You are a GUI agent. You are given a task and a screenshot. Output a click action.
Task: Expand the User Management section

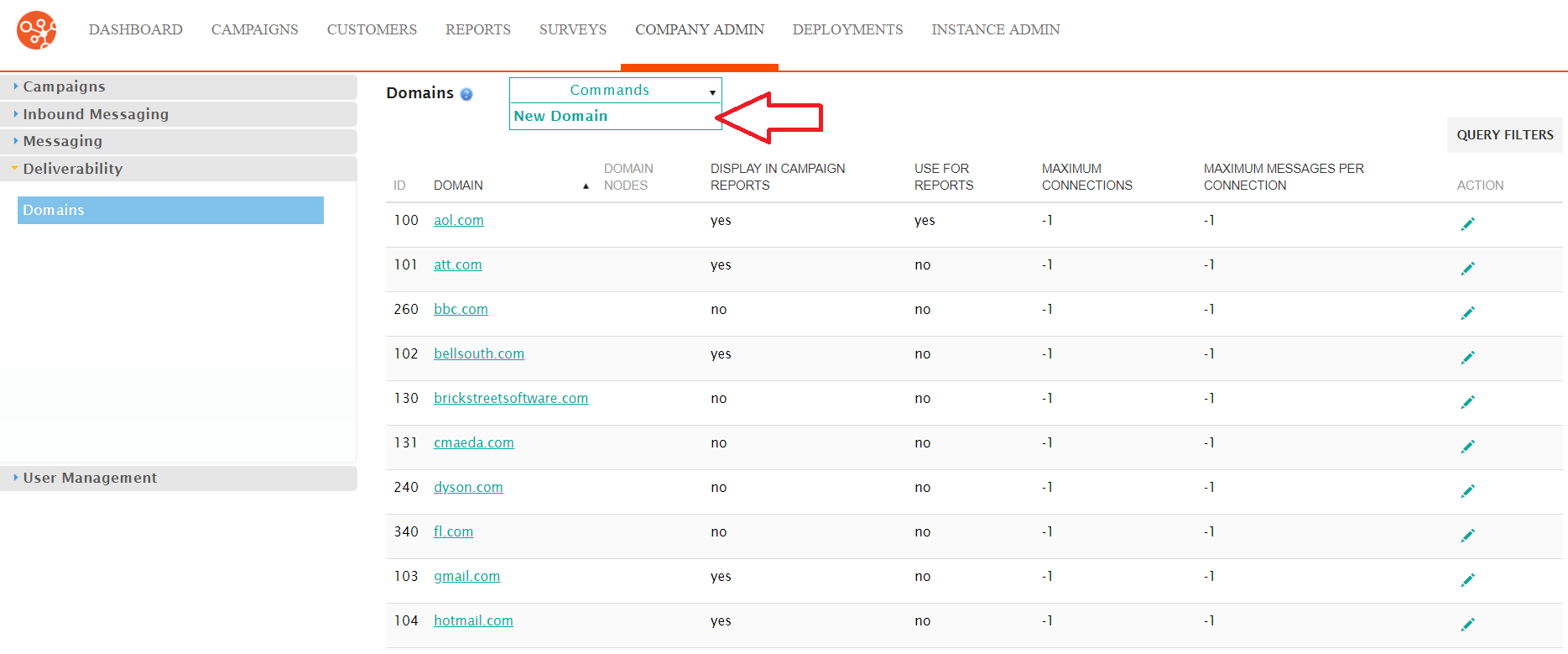[x=178, y=478]
